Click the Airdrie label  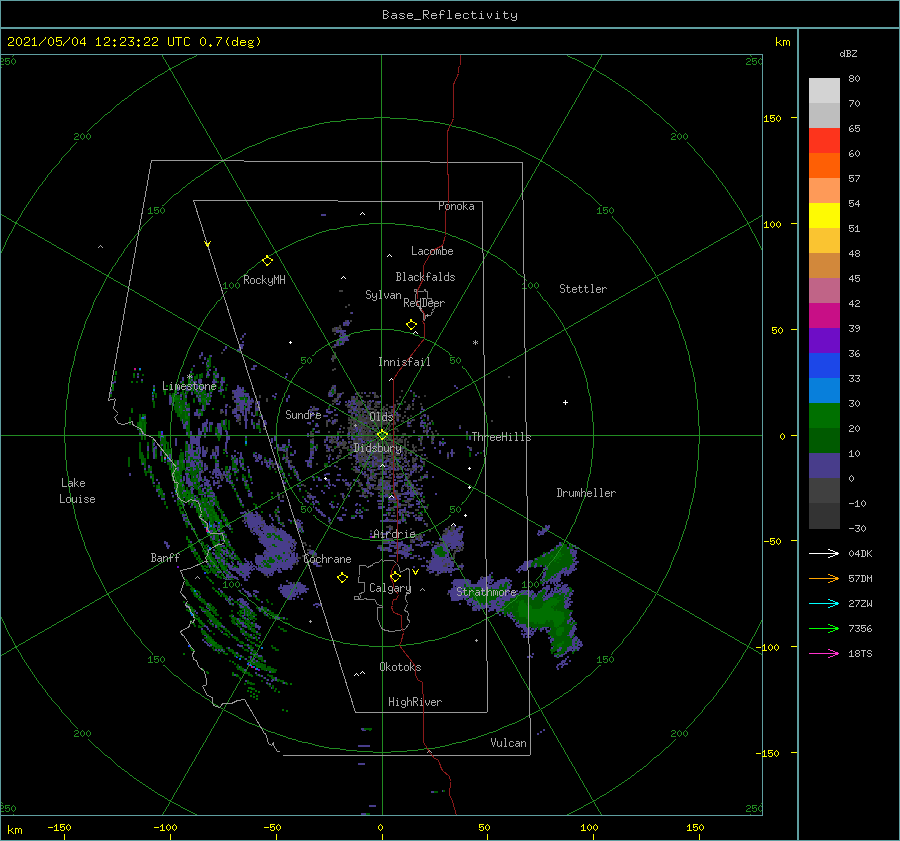click(394, 534)
